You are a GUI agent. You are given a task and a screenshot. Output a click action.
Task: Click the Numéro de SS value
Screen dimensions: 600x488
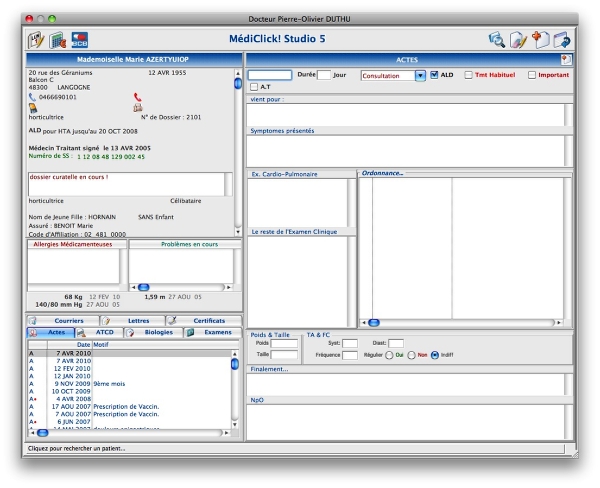111,157
